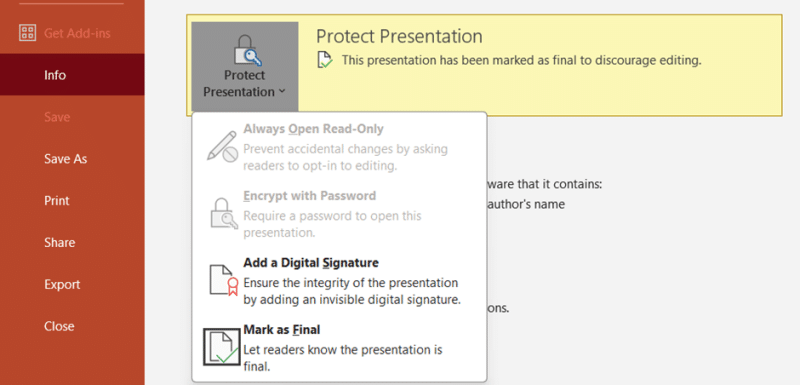Click the Encrypt with Password lock icon
Image resolution: width=800 pixels, height=385 pixels.
223,213
